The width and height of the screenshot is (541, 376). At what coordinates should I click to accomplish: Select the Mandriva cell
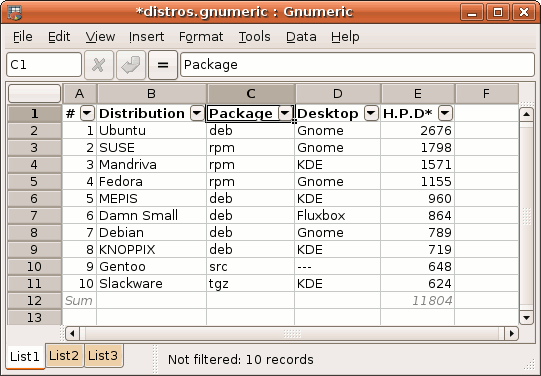coord(151,165)
